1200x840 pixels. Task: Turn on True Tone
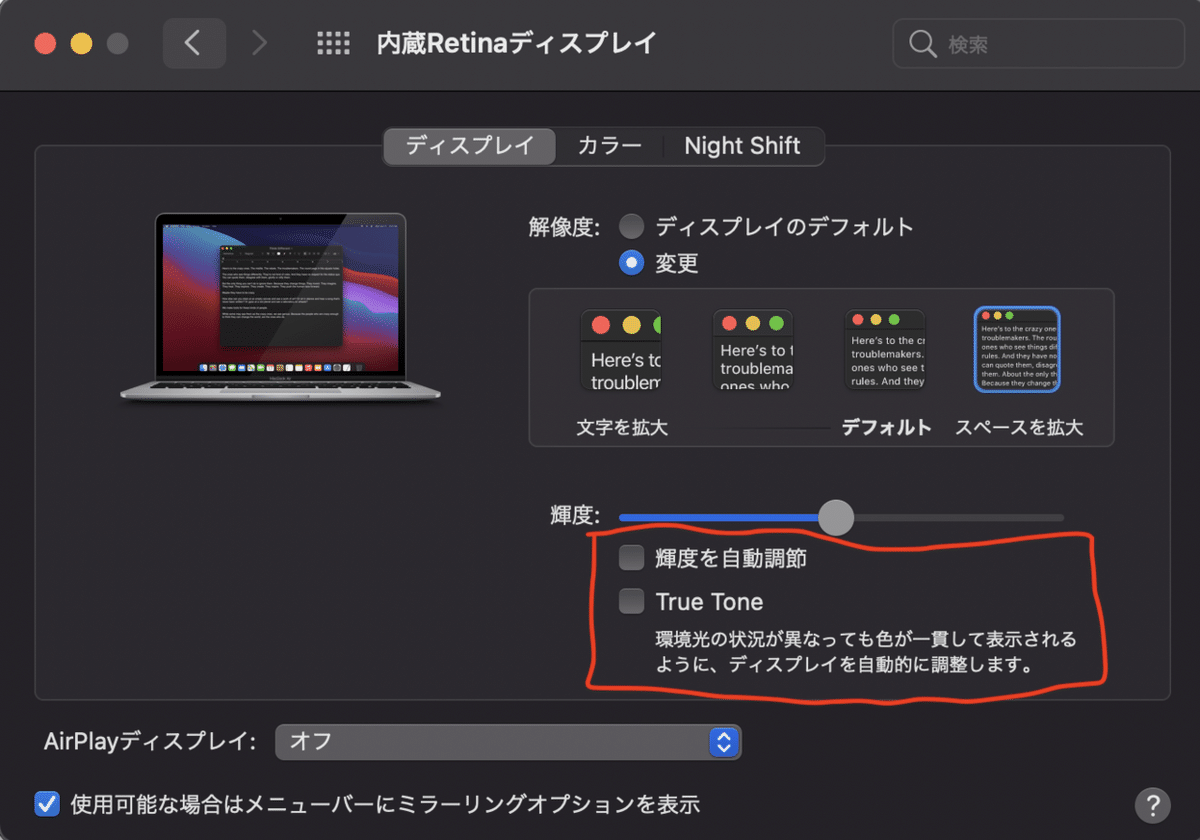click(631, 601)
